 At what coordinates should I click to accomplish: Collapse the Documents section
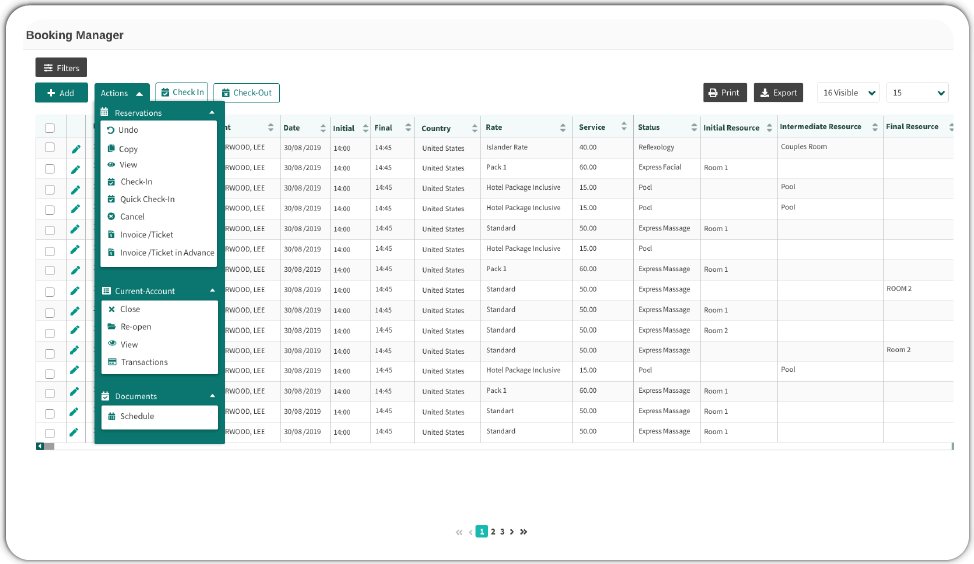click(212, 396)
